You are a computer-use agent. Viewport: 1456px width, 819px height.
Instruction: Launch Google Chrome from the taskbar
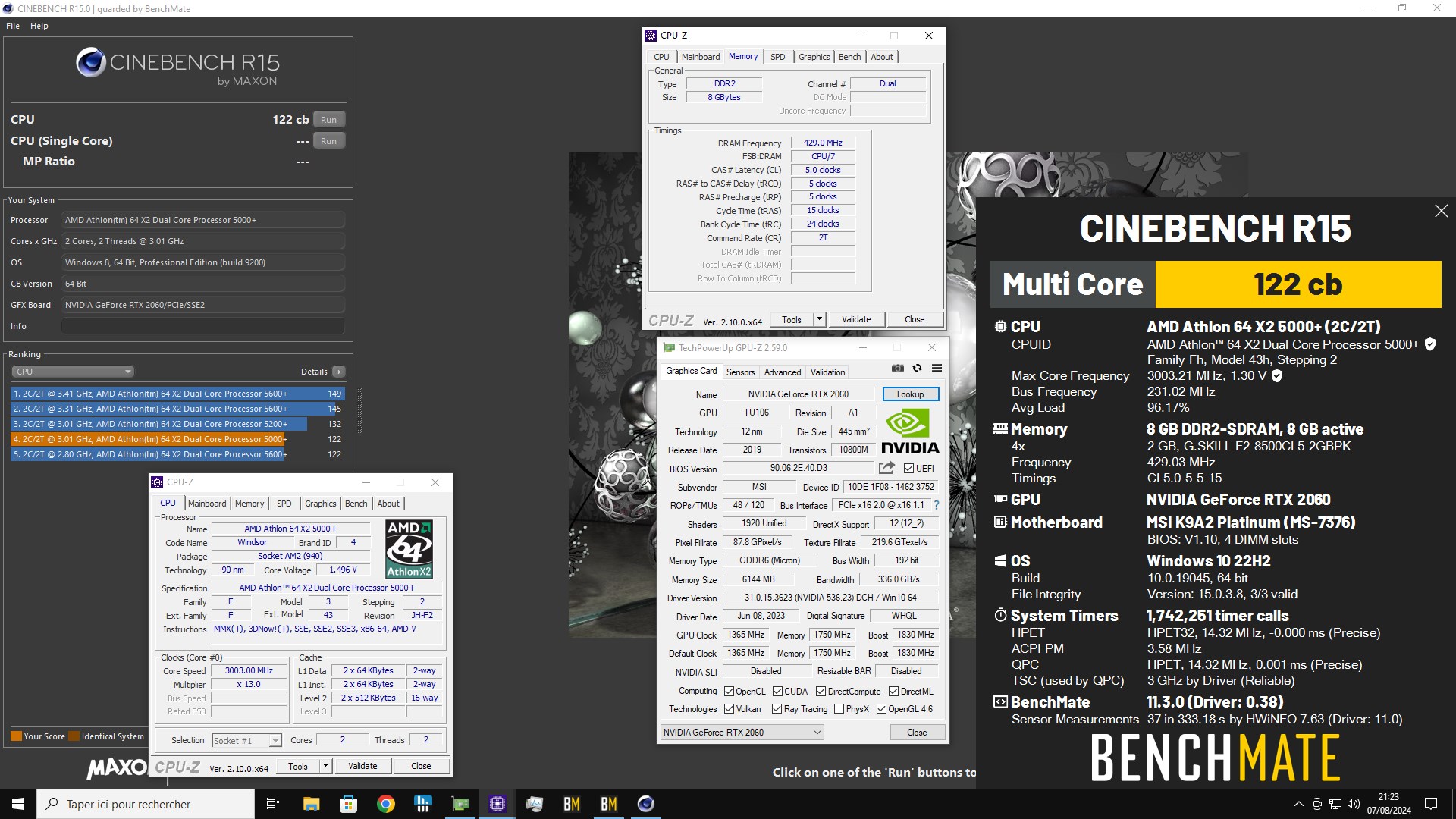(x=385, y=804)
